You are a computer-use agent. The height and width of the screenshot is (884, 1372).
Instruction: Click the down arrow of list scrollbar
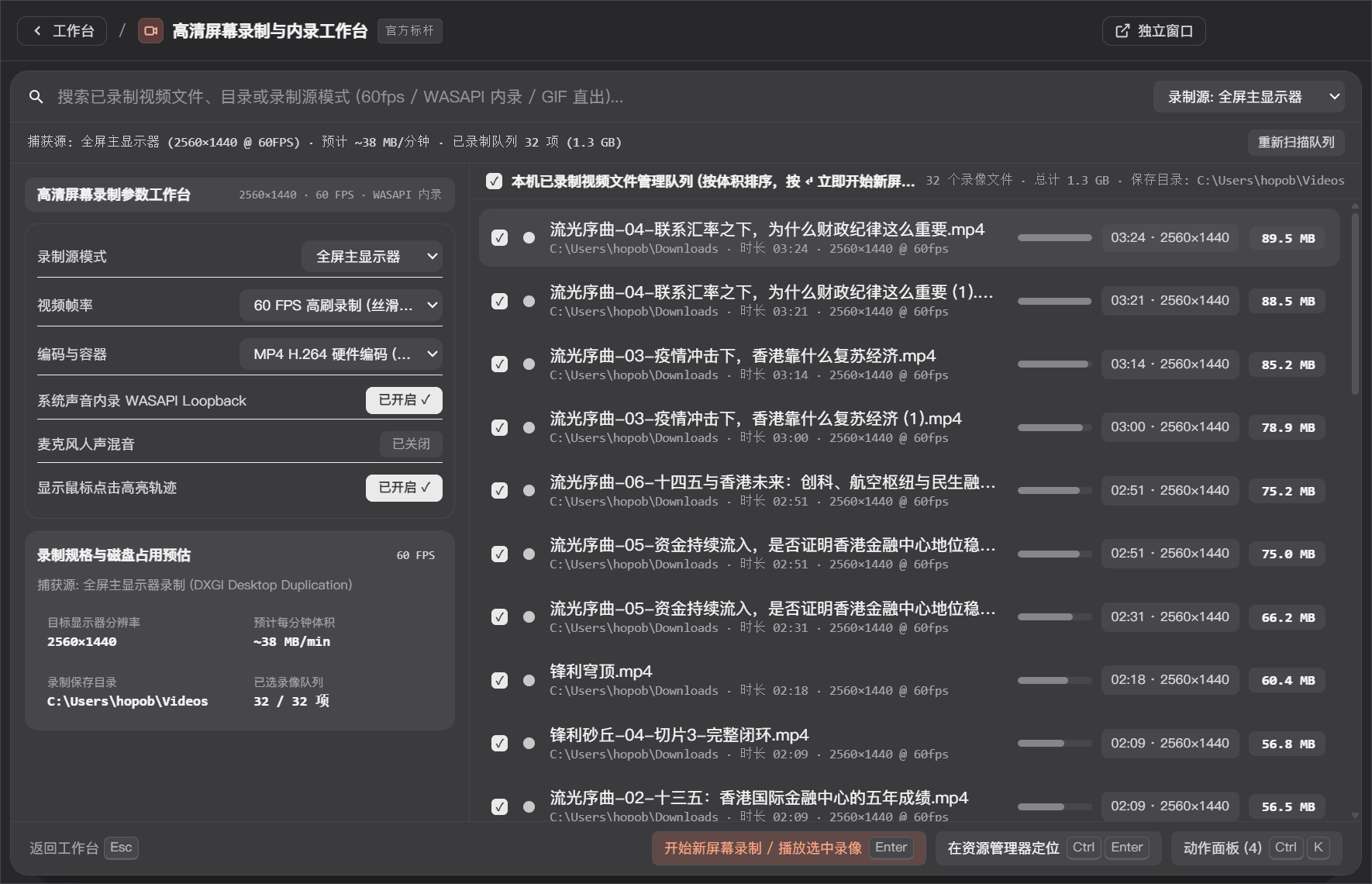(x=1355, y=815)
